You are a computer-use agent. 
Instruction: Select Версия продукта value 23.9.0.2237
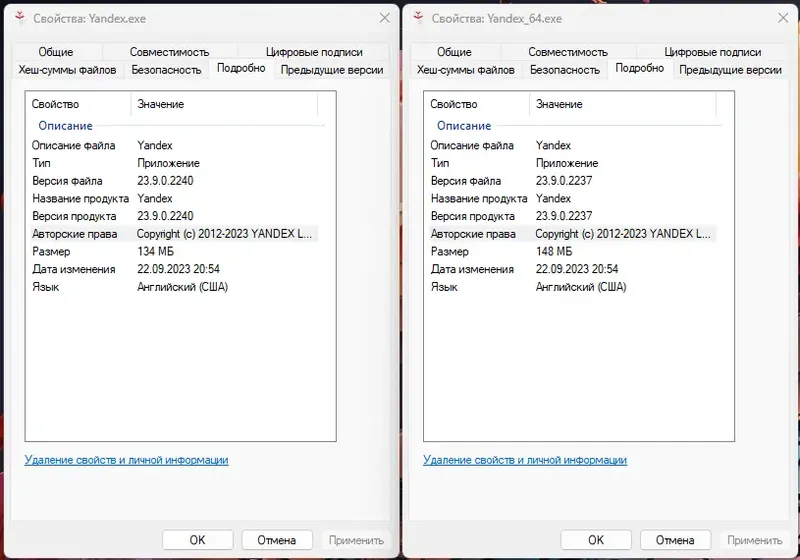pyautogui.click(x=564, y=216)
